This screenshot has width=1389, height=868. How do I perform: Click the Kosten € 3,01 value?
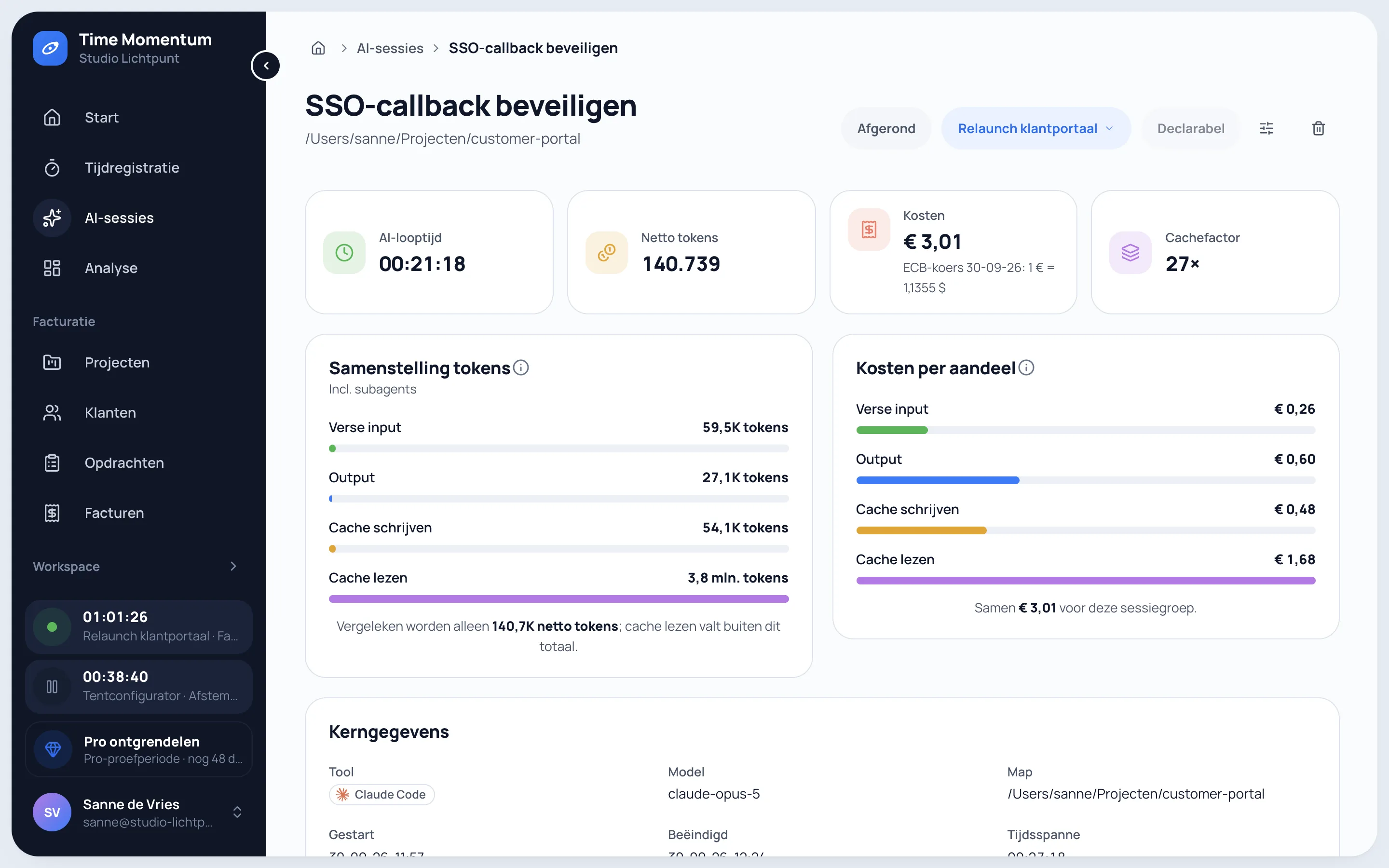pos(932,242)
